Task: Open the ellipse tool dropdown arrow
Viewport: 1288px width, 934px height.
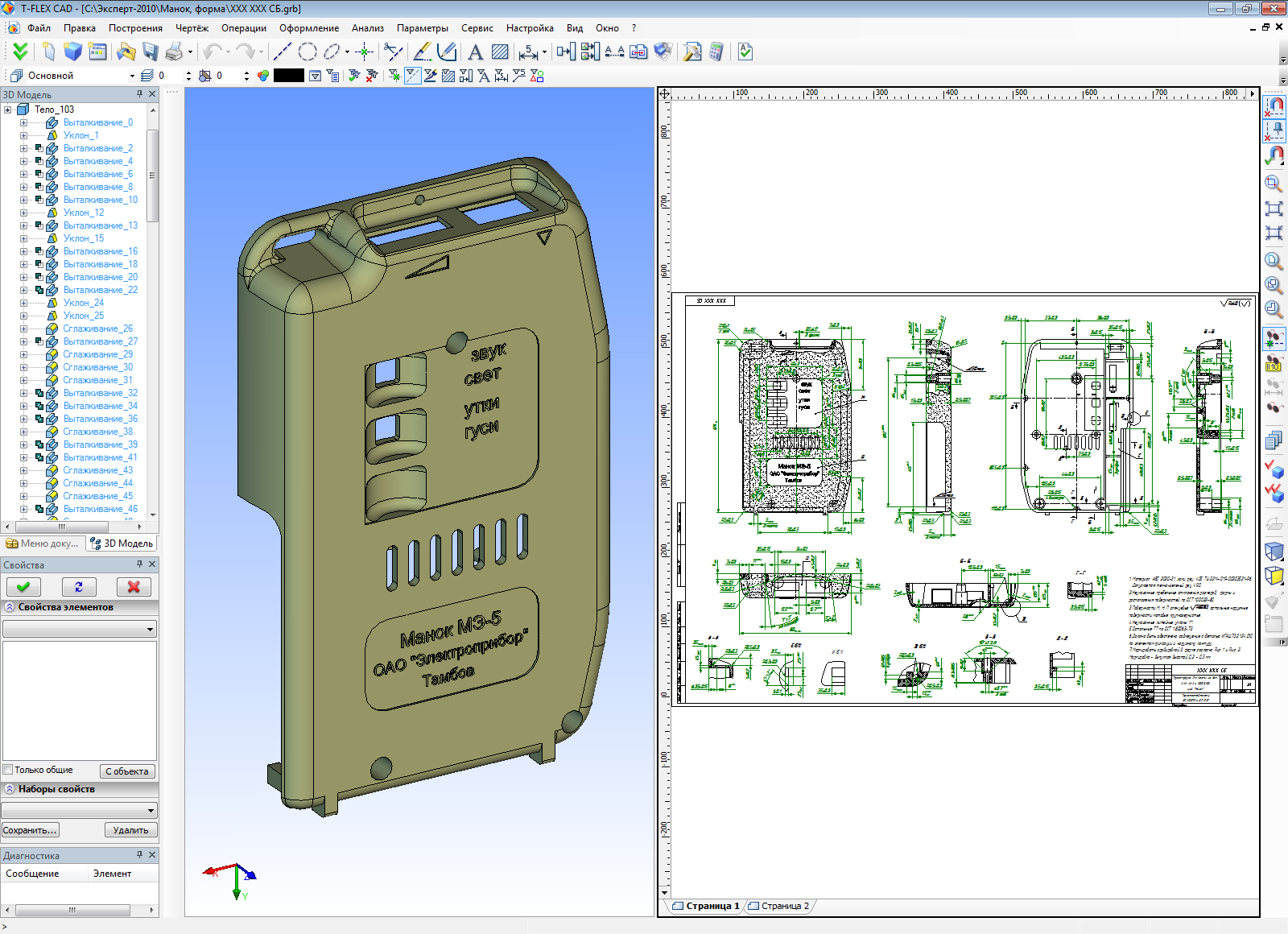Action: tap(347, 52)
